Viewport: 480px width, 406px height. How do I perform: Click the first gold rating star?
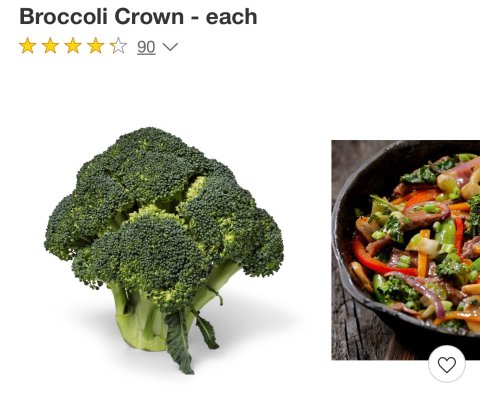click(28, 46)
